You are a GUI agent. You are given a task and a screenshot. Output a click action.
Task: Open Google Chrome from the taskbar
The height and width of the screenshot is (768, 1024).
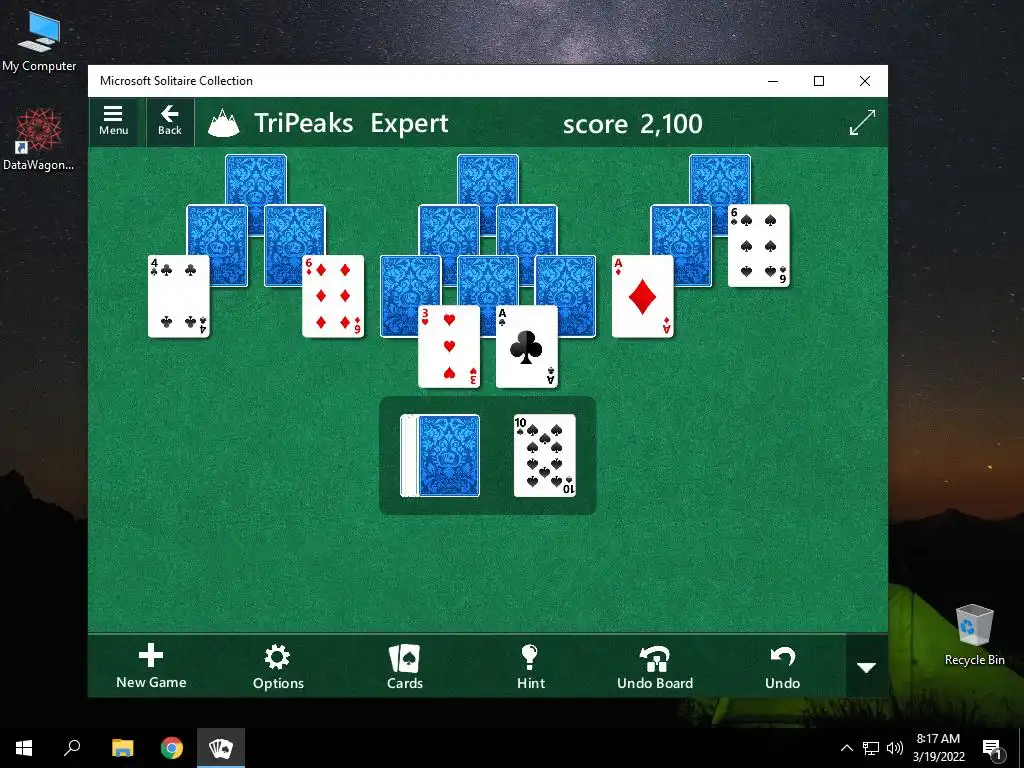(172, 748)
